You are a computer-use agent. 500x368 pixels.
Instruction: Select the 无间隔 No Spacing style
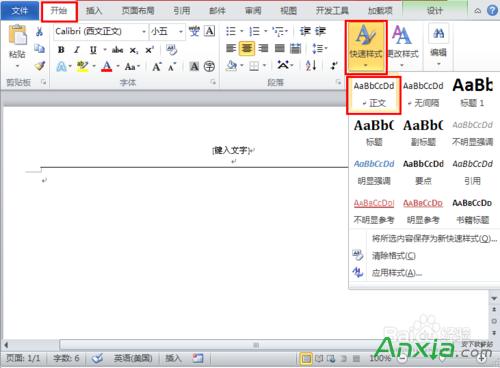pos(423,94)
